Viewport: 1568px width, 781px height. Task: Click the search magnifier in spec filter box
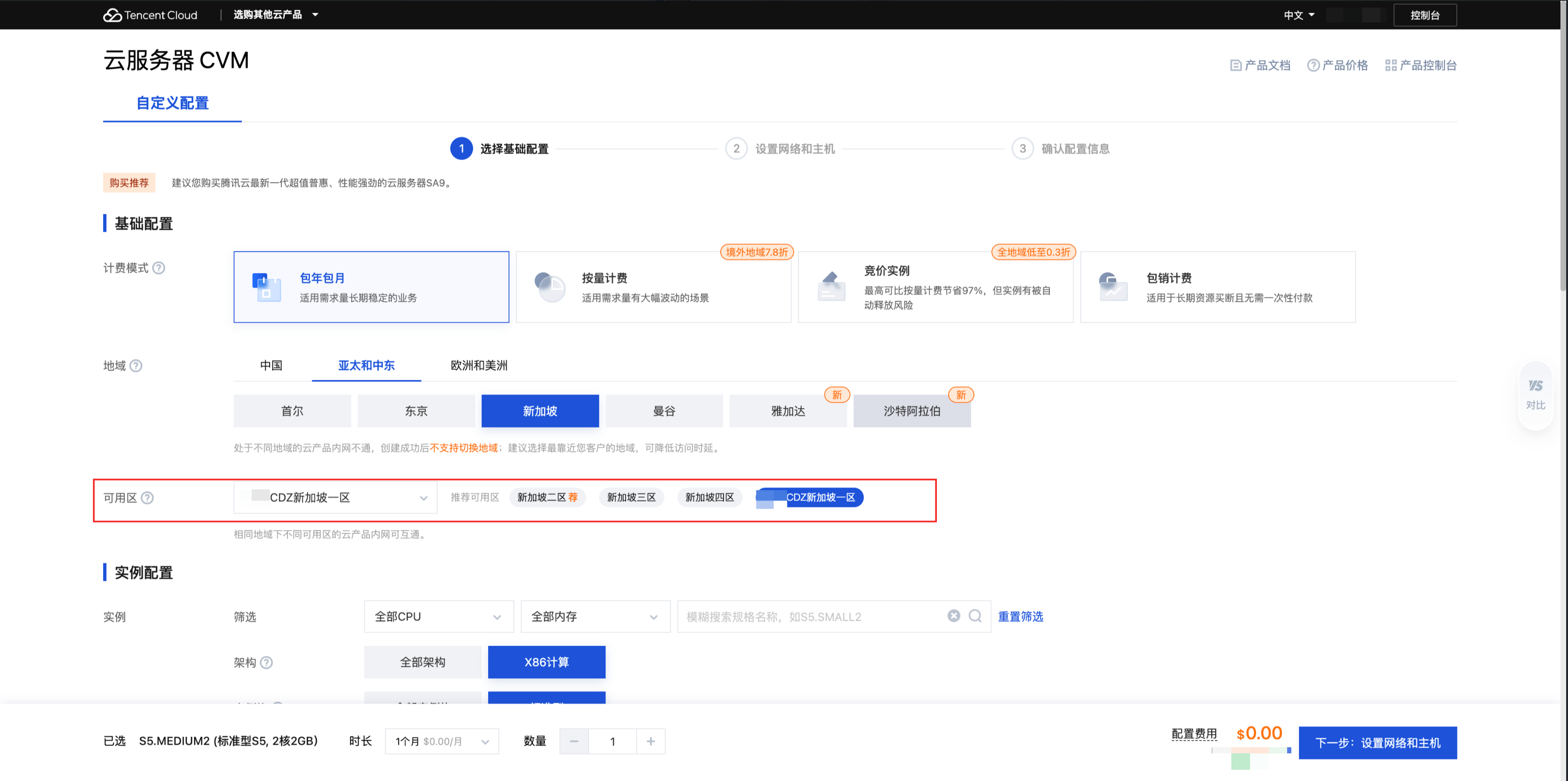tap(975, 616)
